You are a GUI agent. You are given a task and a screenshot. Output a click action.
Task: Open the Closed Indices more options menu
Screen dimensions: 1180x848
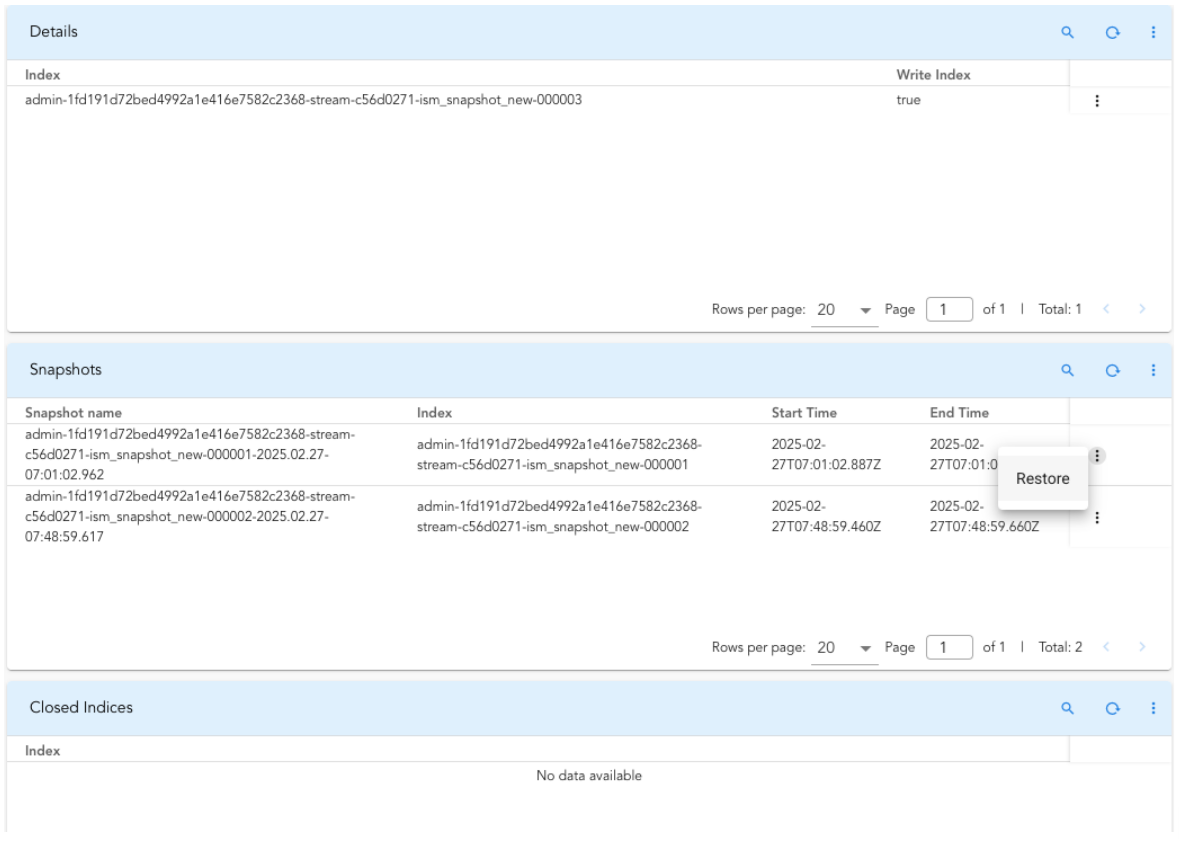[x=1153, y=708]
